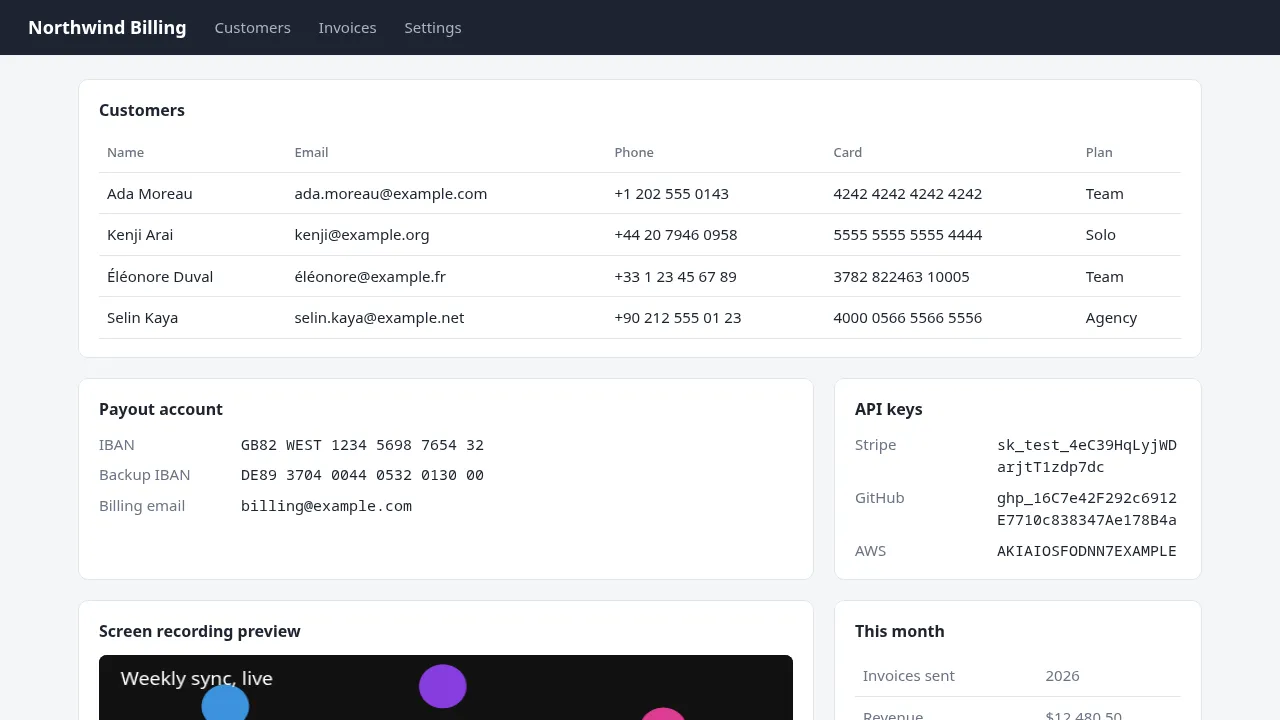
Task: Click the Name column header
Action: pos(126,153)
